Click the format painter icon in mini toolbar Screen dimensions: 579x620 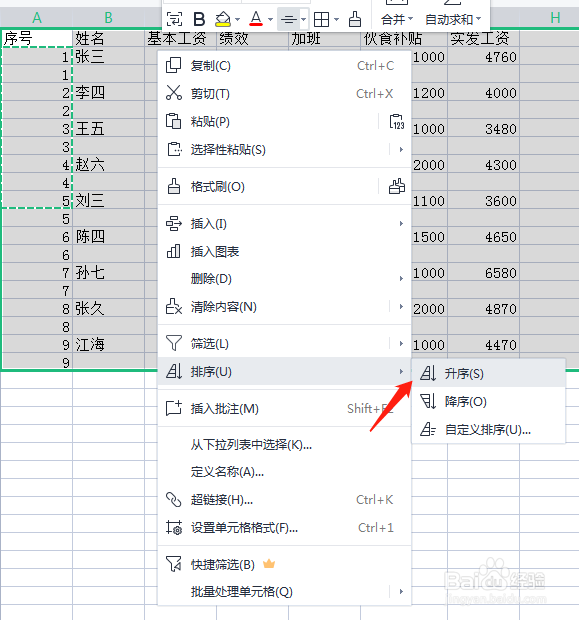click(x=355, y=19)
